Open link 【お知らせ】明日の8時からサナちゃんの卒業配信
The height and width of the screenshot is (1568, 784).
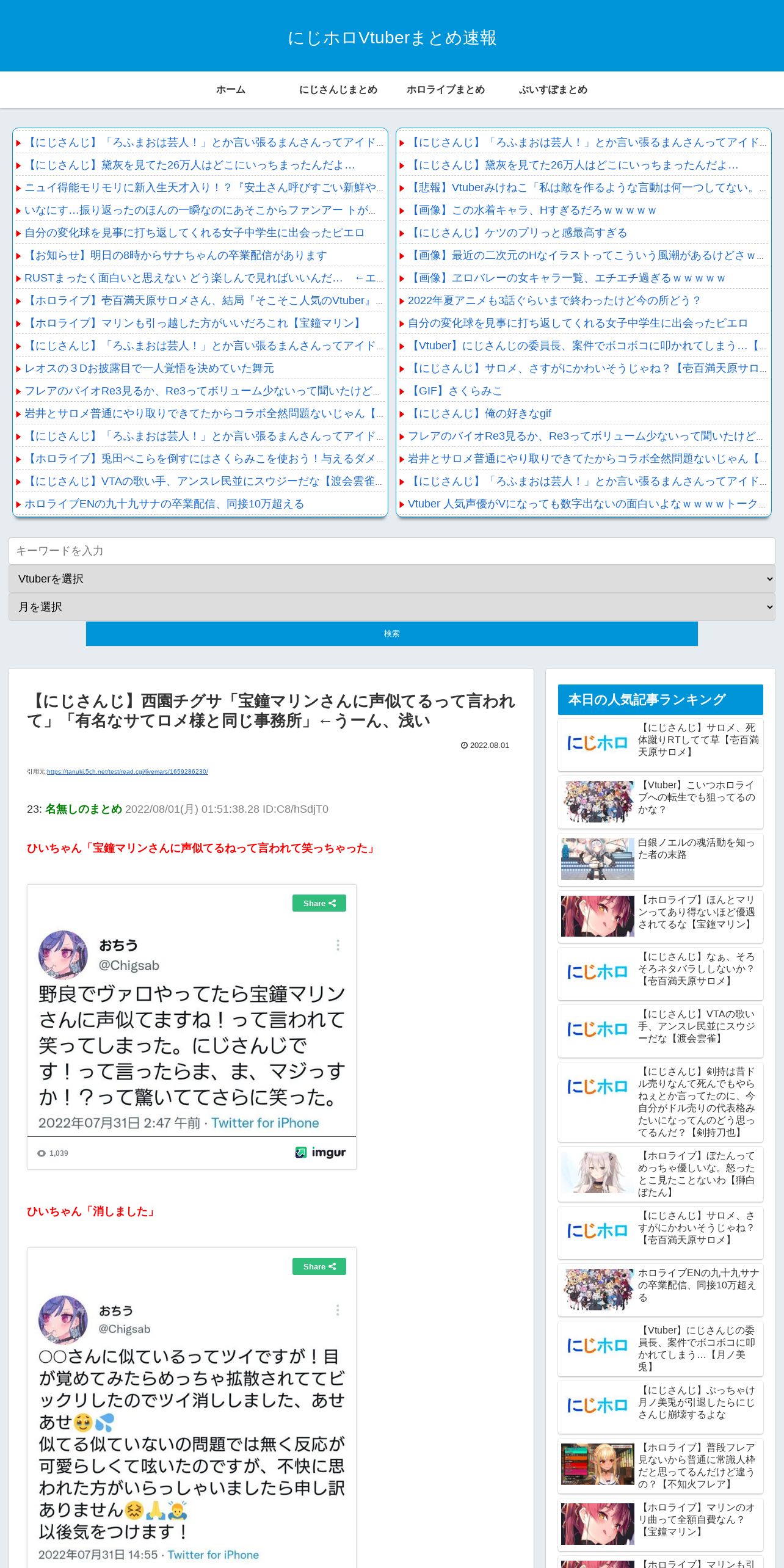coord(176,255)
